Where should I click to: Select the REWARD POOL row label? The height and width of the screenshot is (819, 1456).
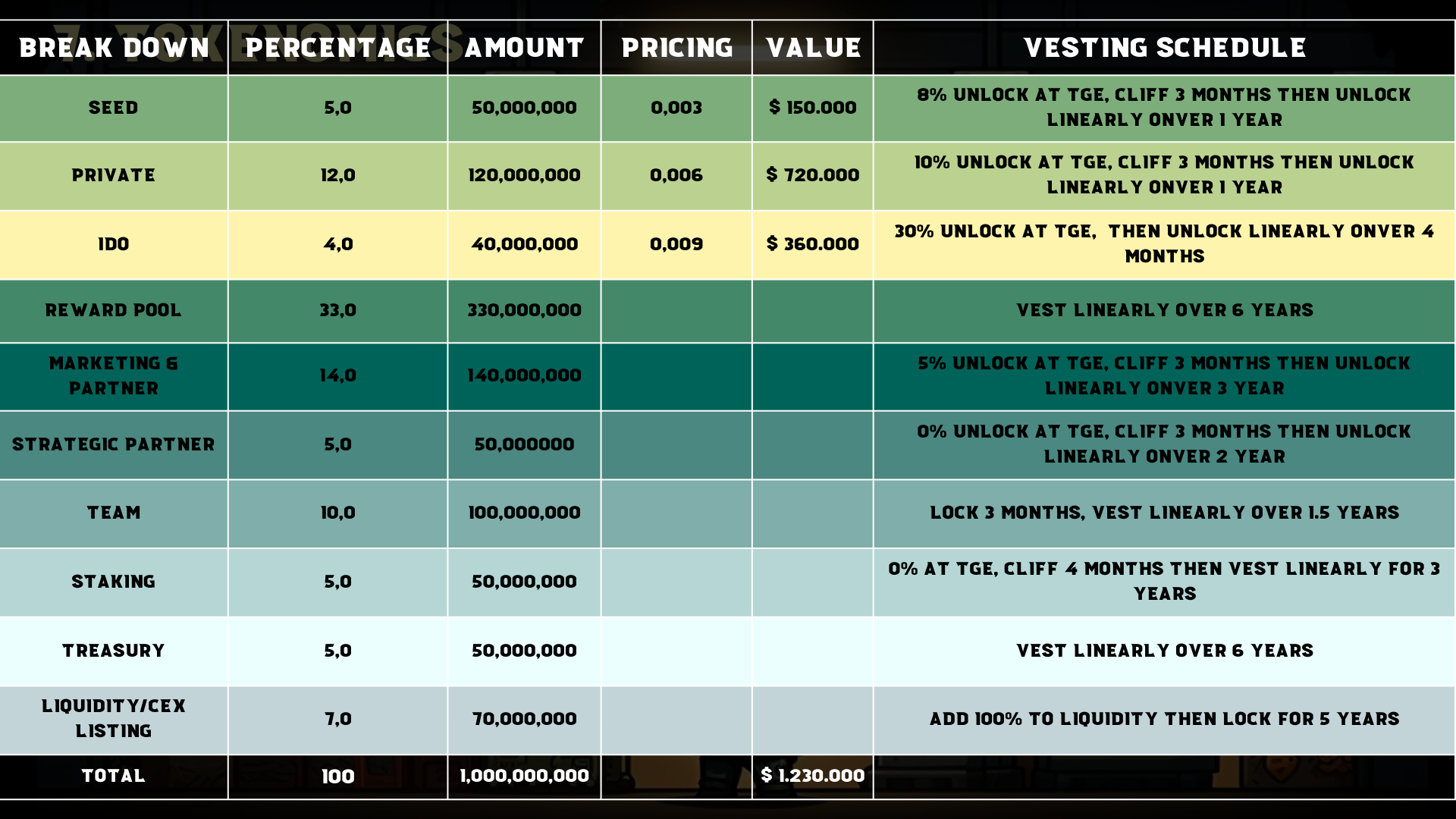pyautogui.click(x=114, y=310)
